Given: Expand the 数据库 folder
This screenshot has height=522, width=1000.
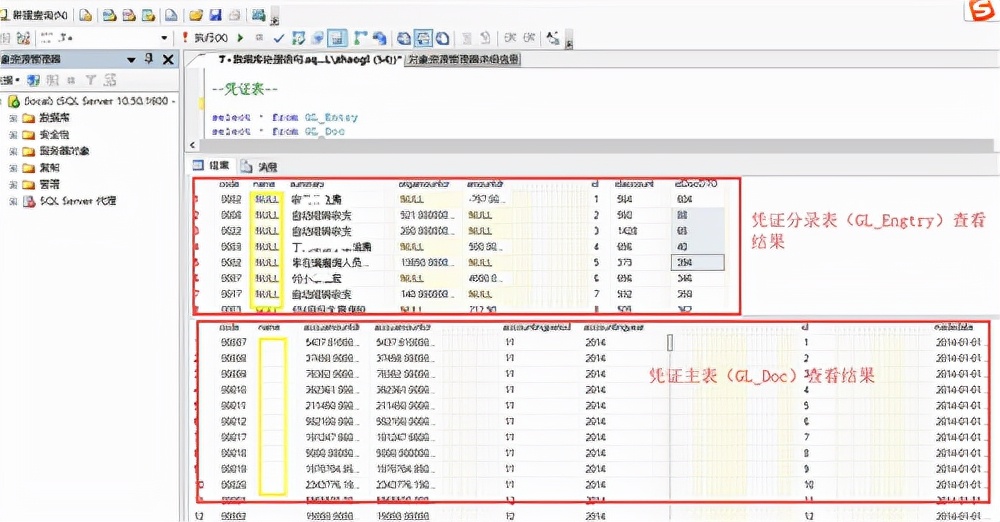Looking at the screenshot, I should (13, 118).
